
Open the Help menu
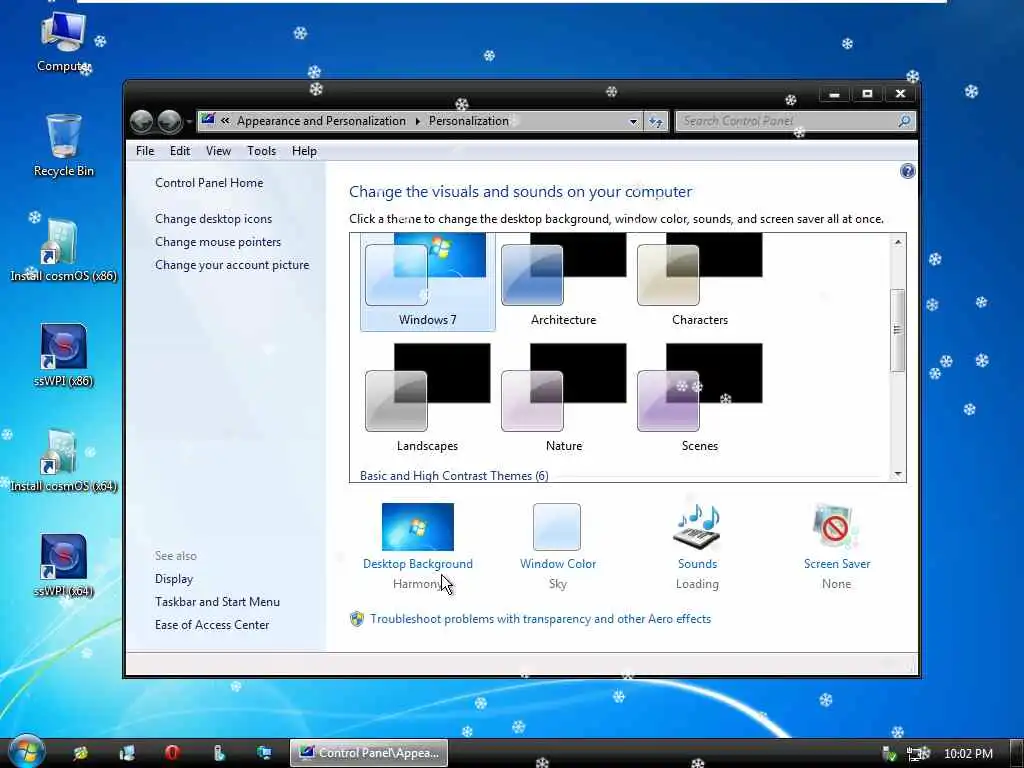click(x=304, y=151)
